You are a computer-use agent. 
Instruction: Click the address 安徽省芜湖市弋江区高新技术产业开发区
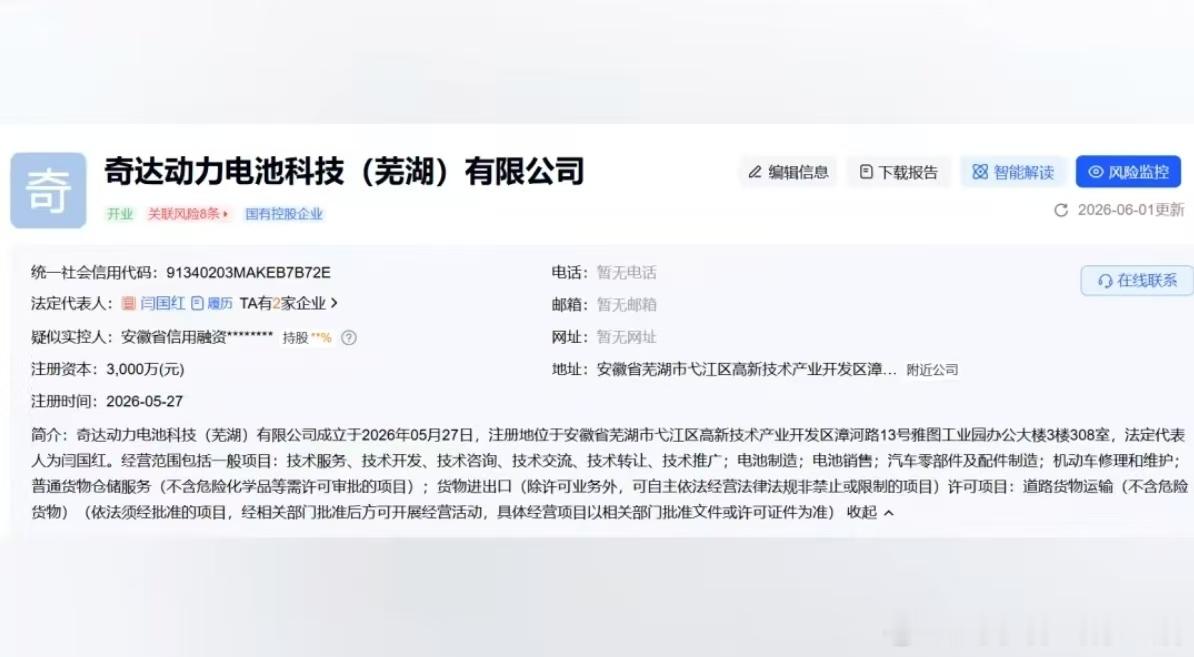[x=746, y=369]
